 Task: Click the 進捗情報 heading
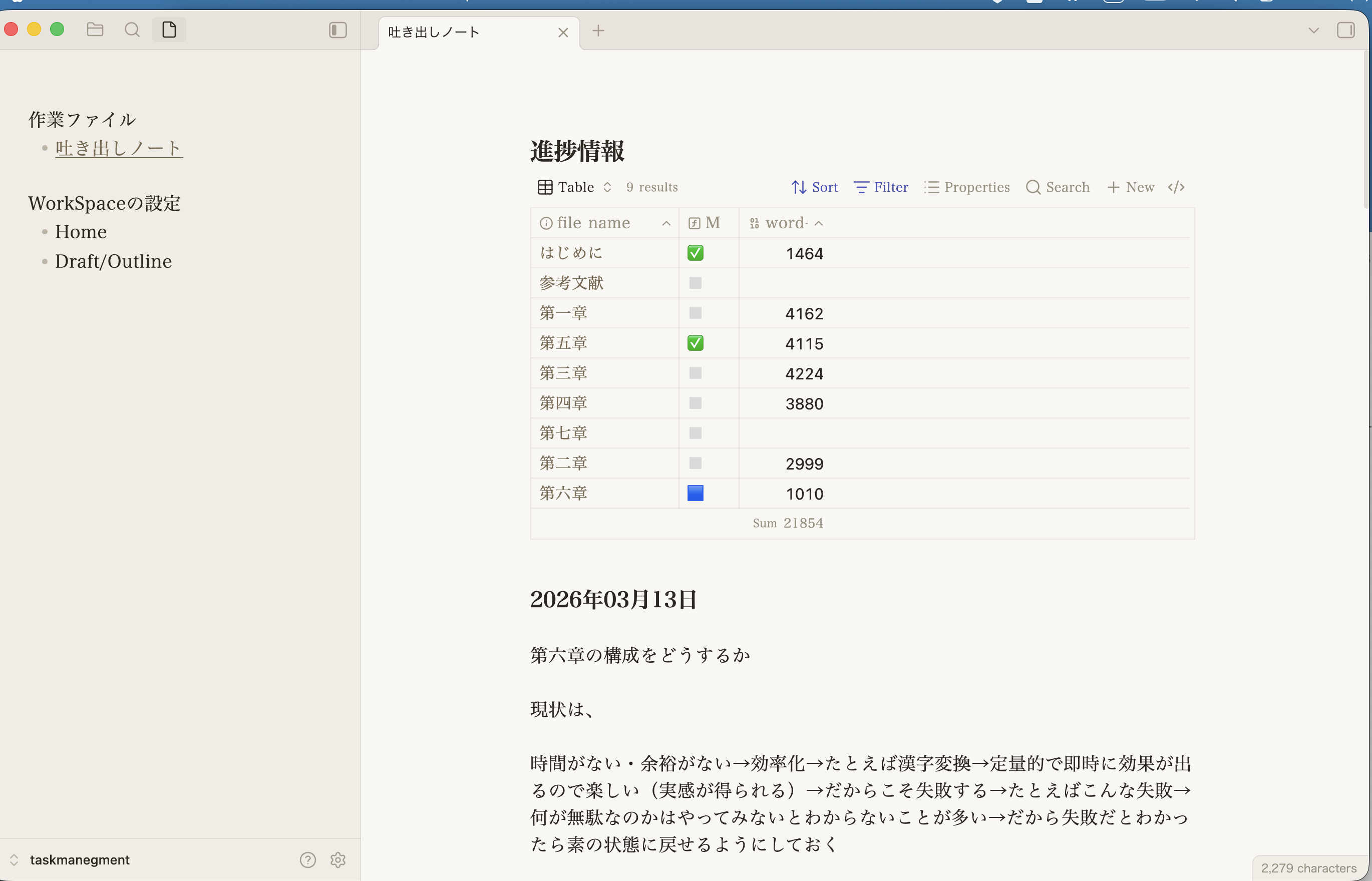point(577,151)
